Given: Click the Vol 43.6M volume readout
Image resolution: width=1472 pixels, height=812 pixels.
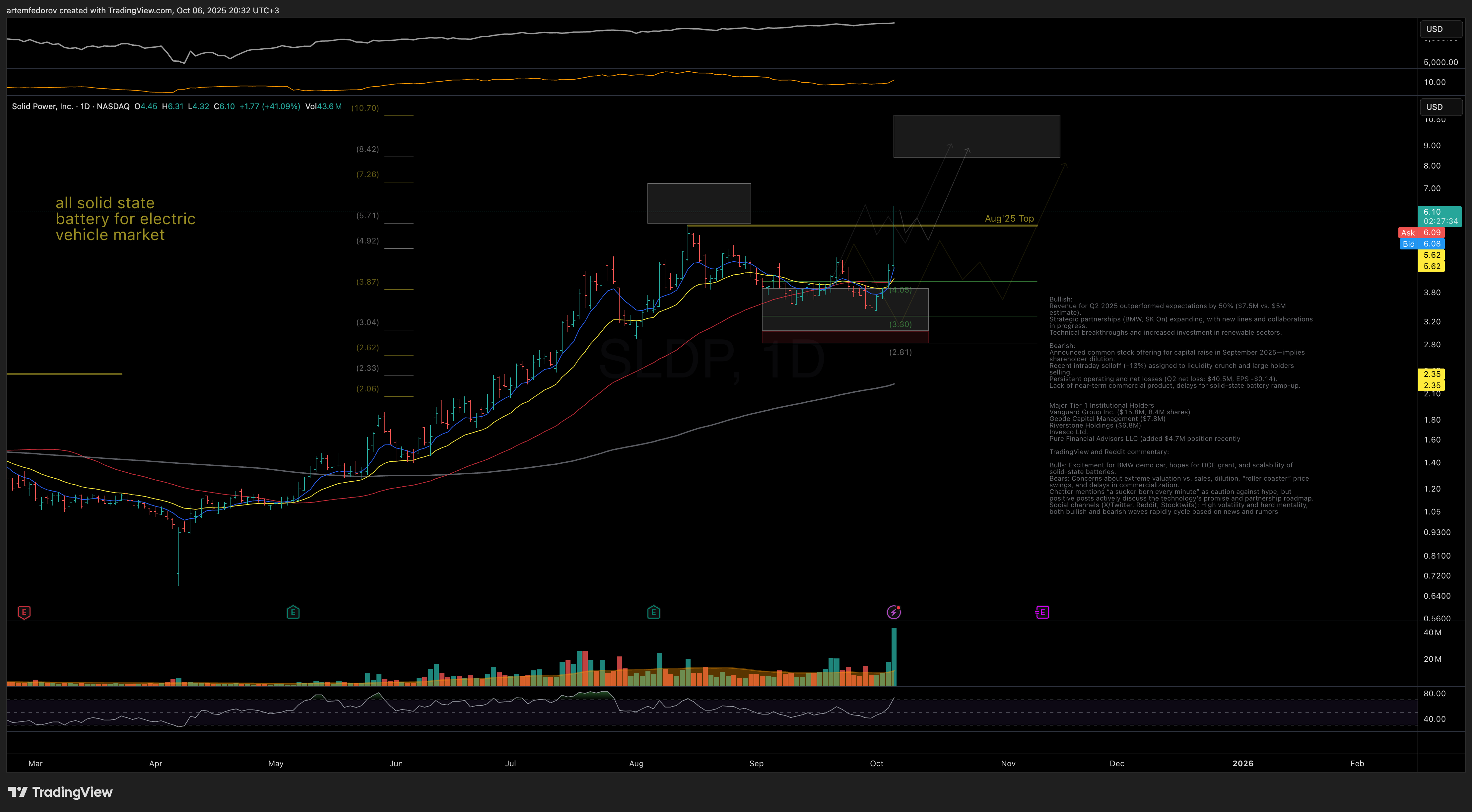Looking at the screenshot, I should [323, 106].
